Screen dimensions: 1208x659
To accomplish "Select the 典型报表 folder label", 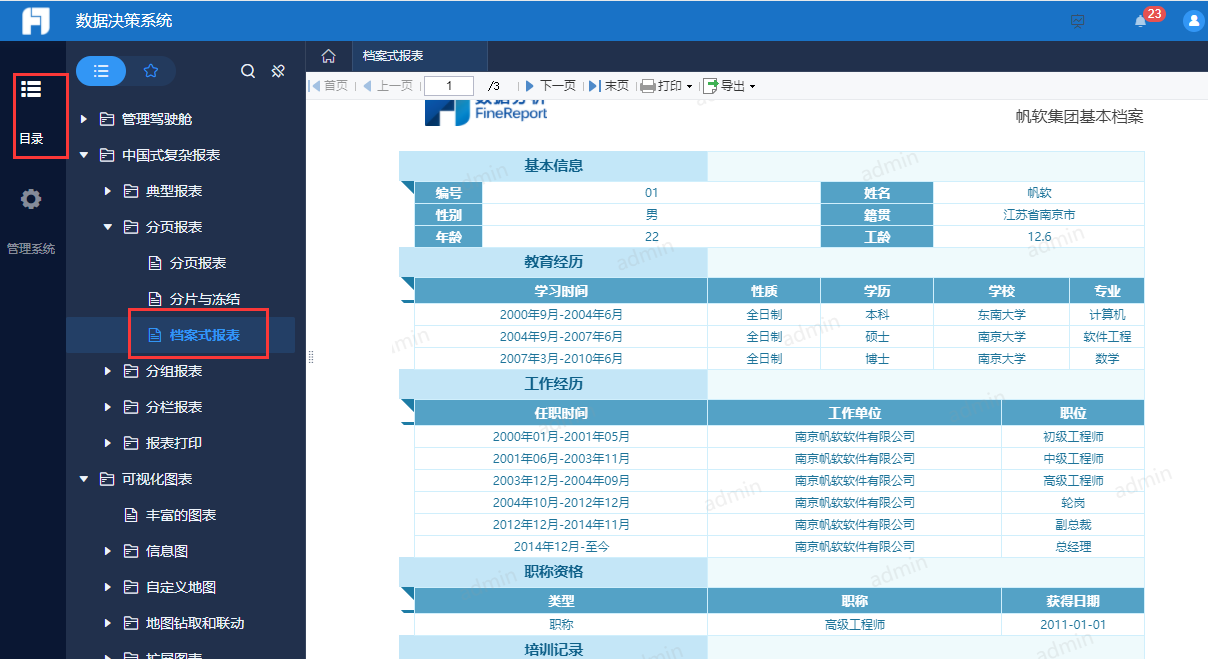I will coord(174,191).
